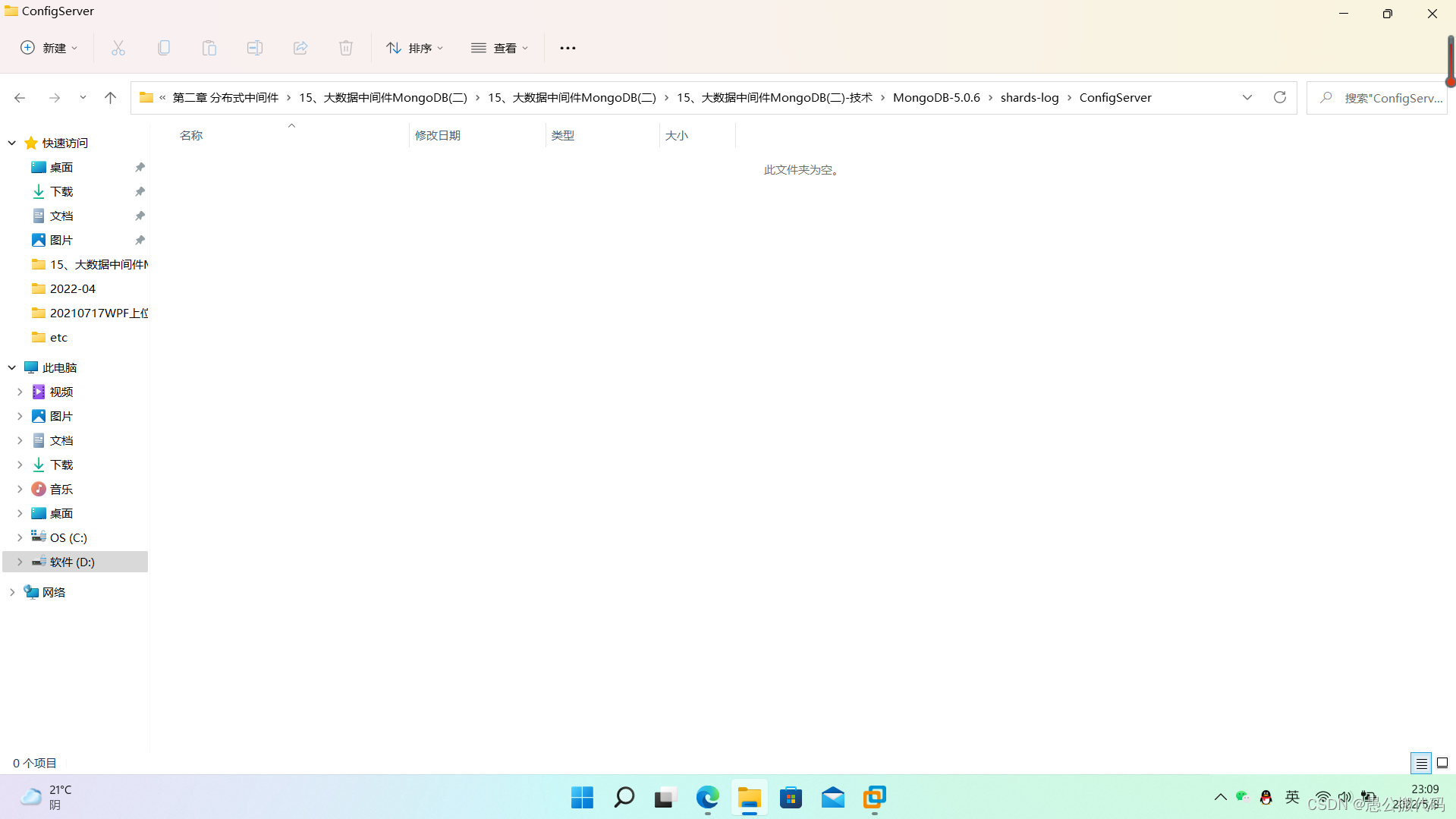Cut the selection using scissors icon
1456x819 pixels.
[118, 47]
